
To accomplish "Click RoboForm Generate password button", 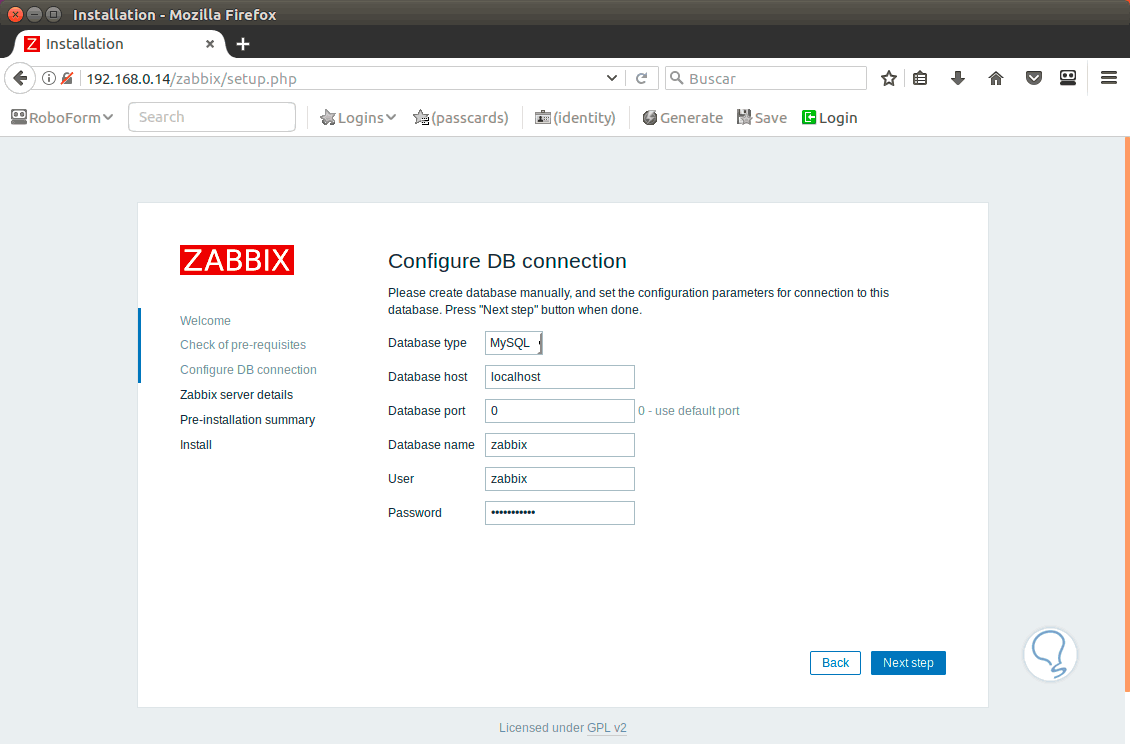I will click(x=682, y=118).
